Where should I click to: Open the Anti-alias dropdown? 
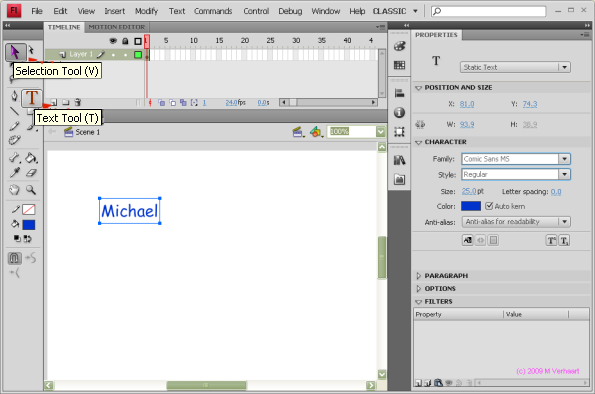(516, 222)
